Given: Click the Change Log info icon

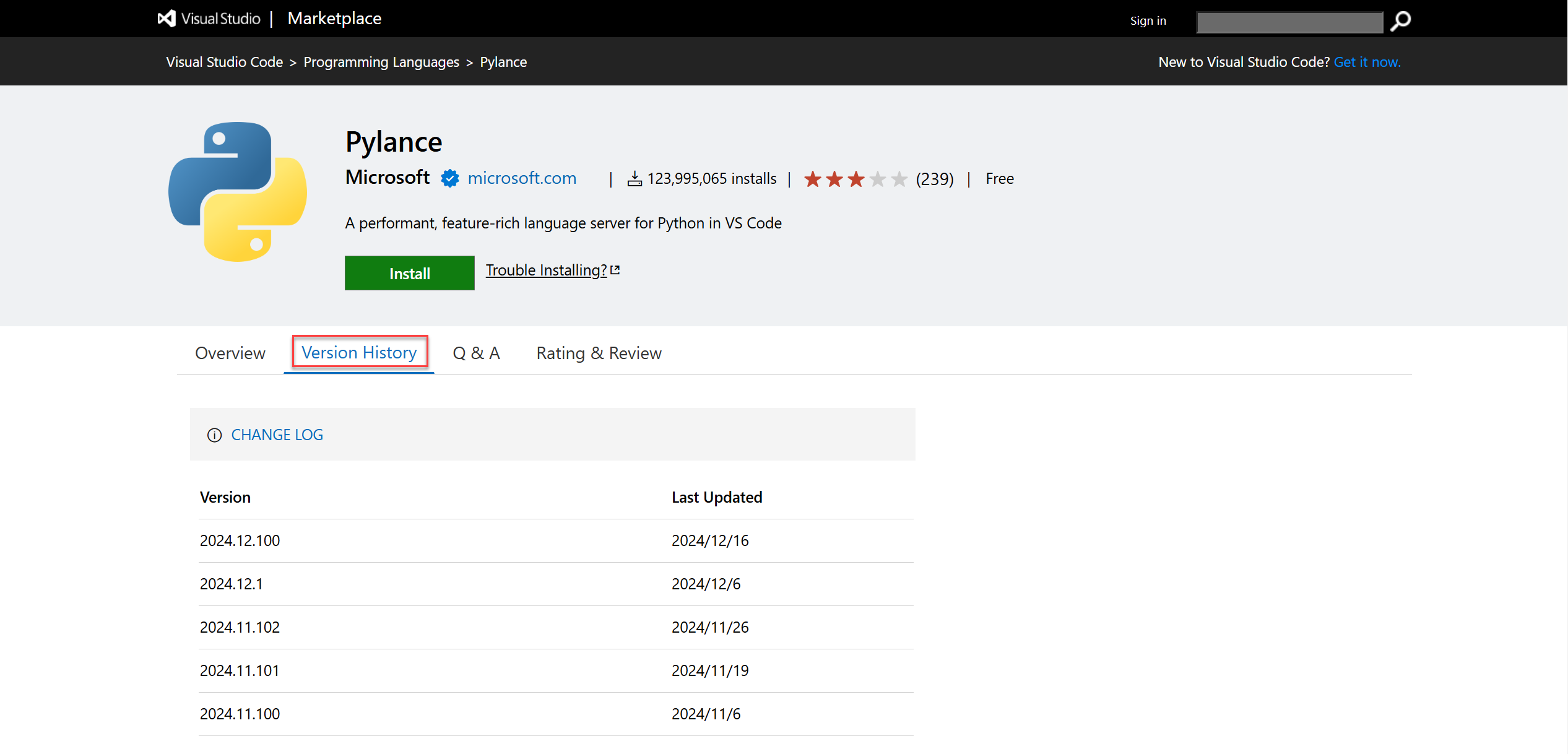Looking at the screenshot, I should click(214, 435).
